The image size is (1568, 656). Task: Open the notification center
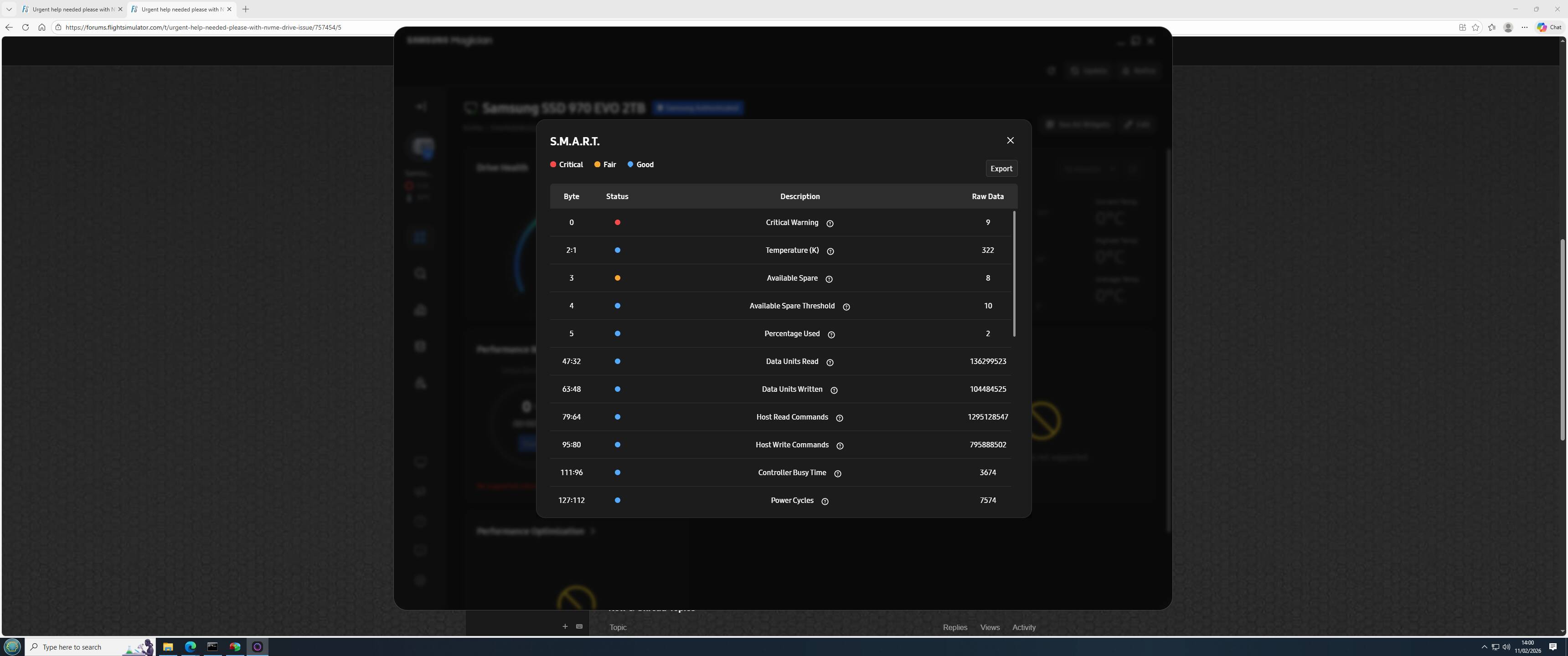pyautogui.click(x=1553, y=647)
